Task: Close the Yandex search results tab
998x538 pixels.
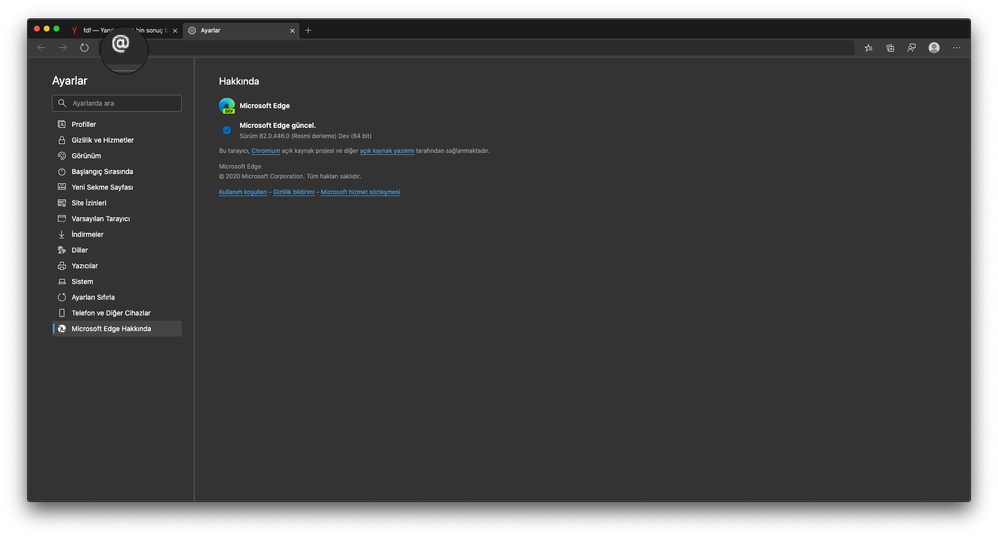Action: (175, 31)
